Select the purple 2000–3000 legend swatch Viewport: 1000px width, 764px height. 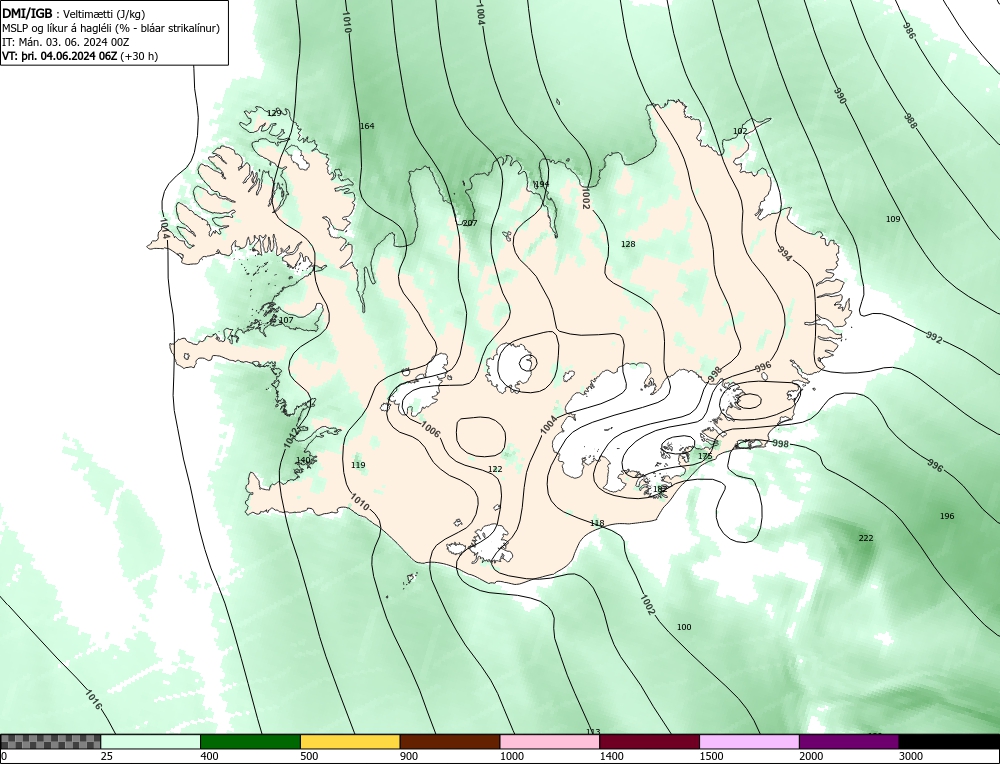point(849,742)
